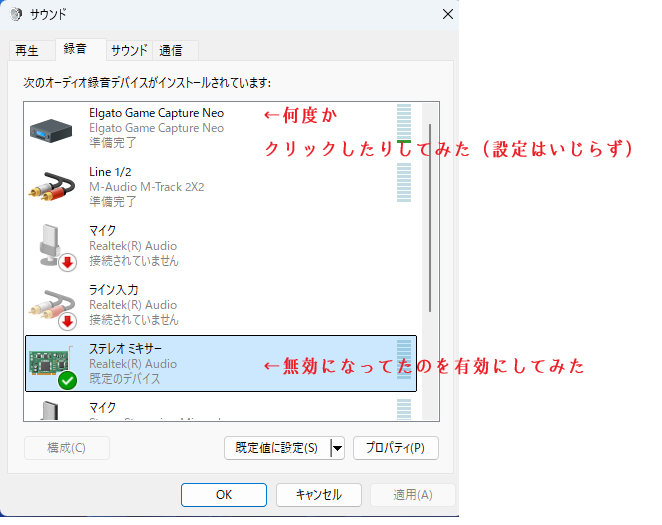Screen dimensions: 662x525
Task: Click the partially visible bottom マイク icon
Action: pos(50,410)
